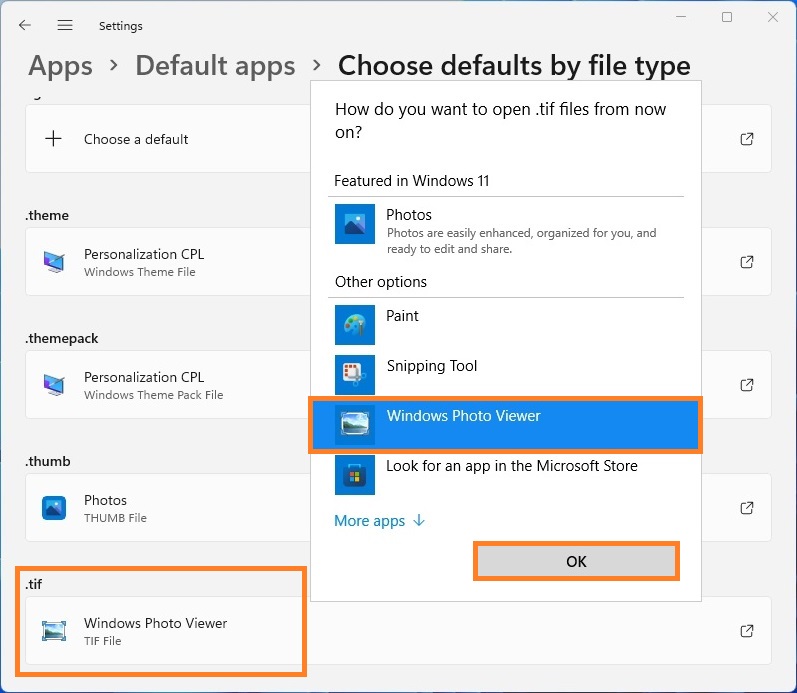Screen dimensions: 797x693
Task: Go back with the back arrow
Action: pyautogui.click(x=24, y=25)
